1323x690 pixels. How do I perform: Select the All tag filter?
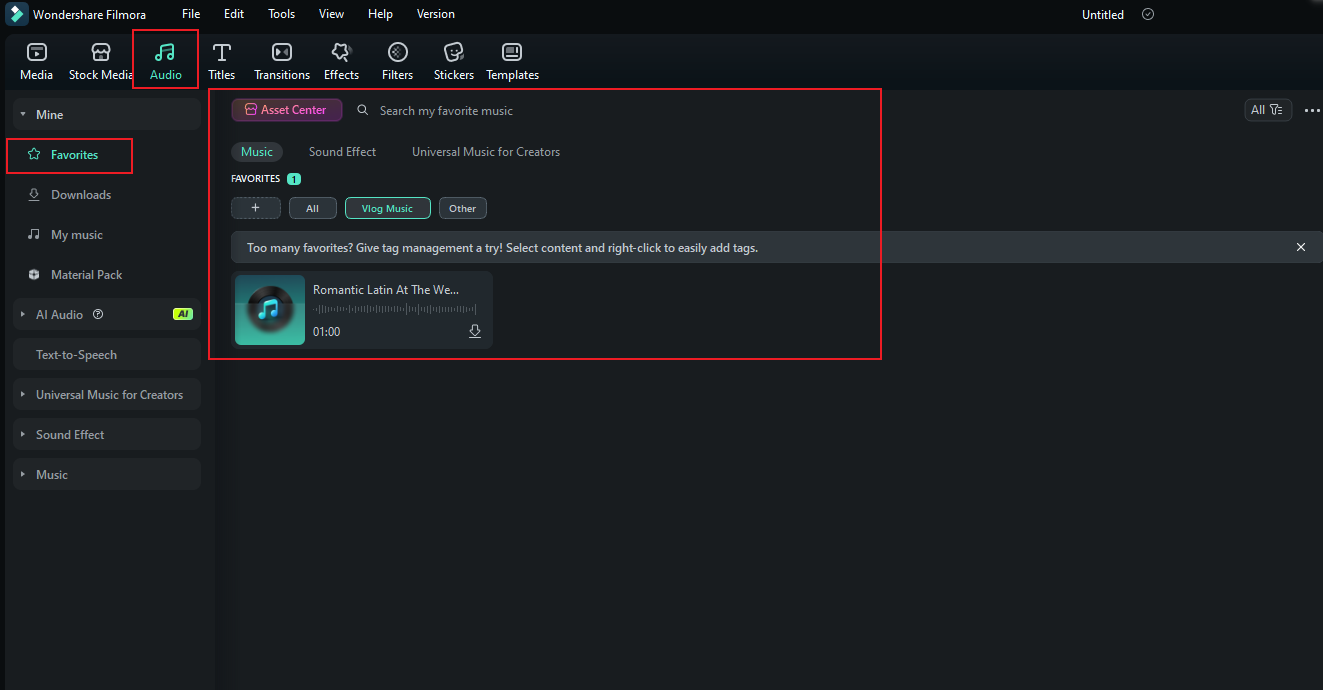313,208
